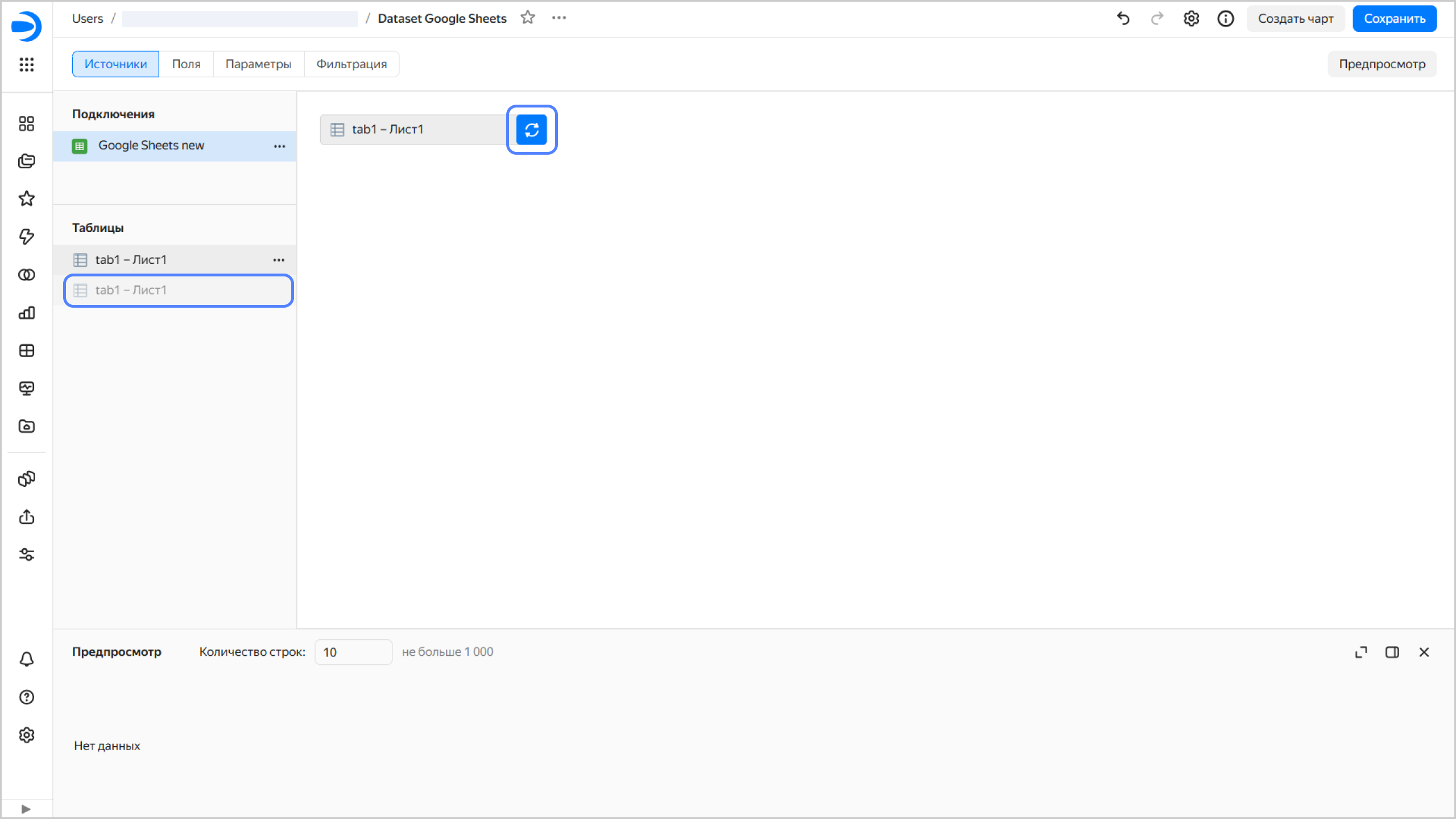1456x819 pixels.
Task: Open notifications bell in sidebar
Action: tap(26, 659)
